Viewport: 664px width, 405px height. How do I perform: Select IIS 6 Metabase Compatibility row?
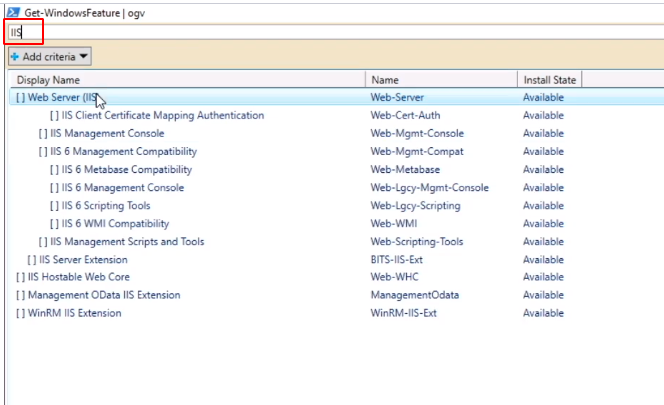(x=336, y=169)
